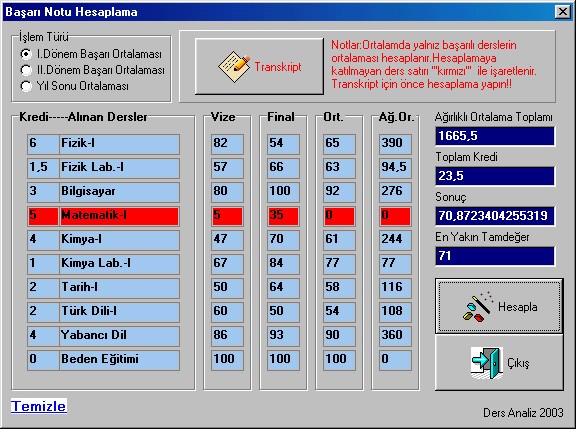Image resolution: width=576 pixels, height=429 pixels.
Task: Click the Vize field of Yabancı Dil row
Action: (x=227, y=336)
